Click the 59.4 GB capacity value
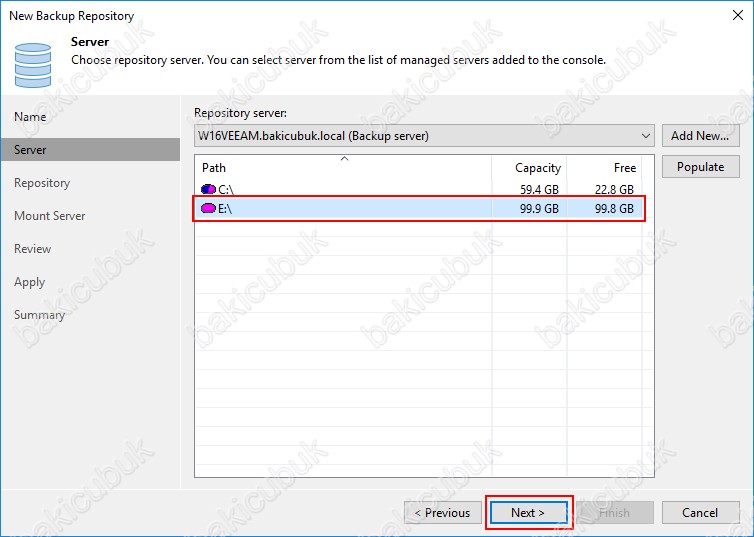 pos(539,189)
